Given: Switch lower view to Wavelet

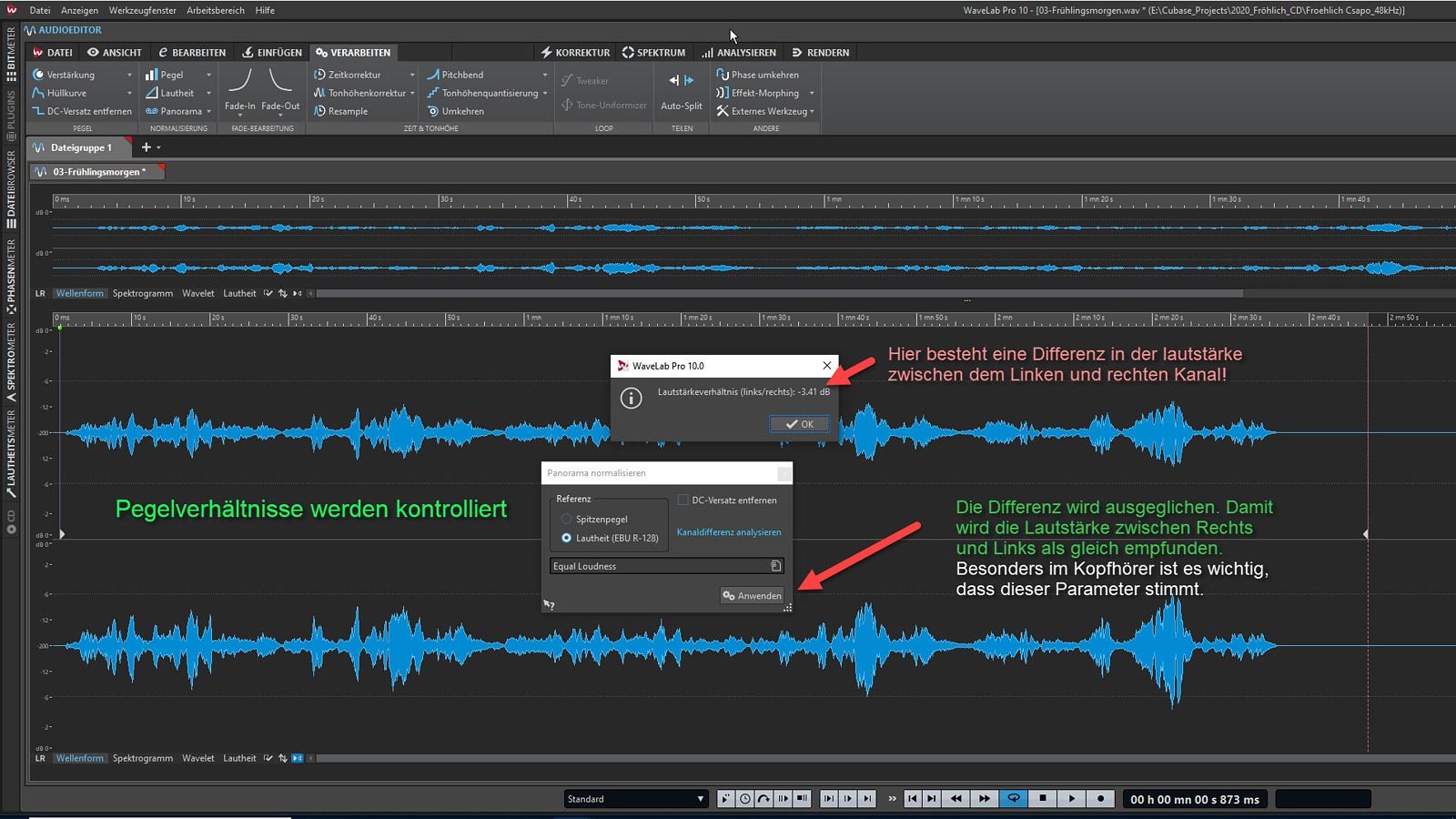Looking at the screenshot, I should tap(198, 758).
